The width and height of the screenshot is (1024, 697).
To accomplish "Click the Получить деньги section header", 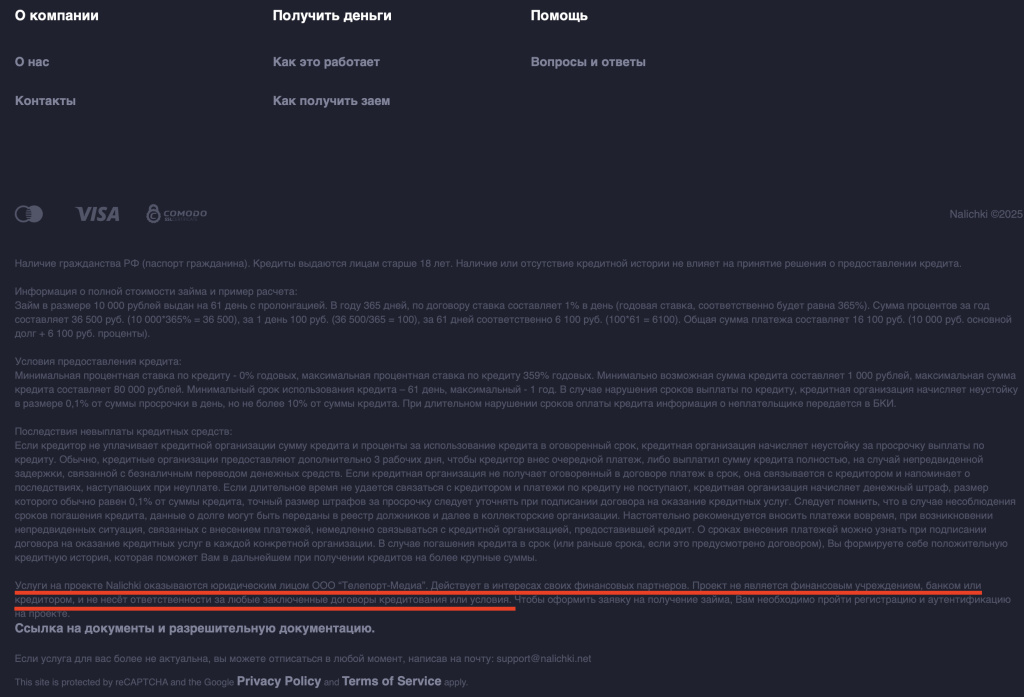I will coord(331,15).
